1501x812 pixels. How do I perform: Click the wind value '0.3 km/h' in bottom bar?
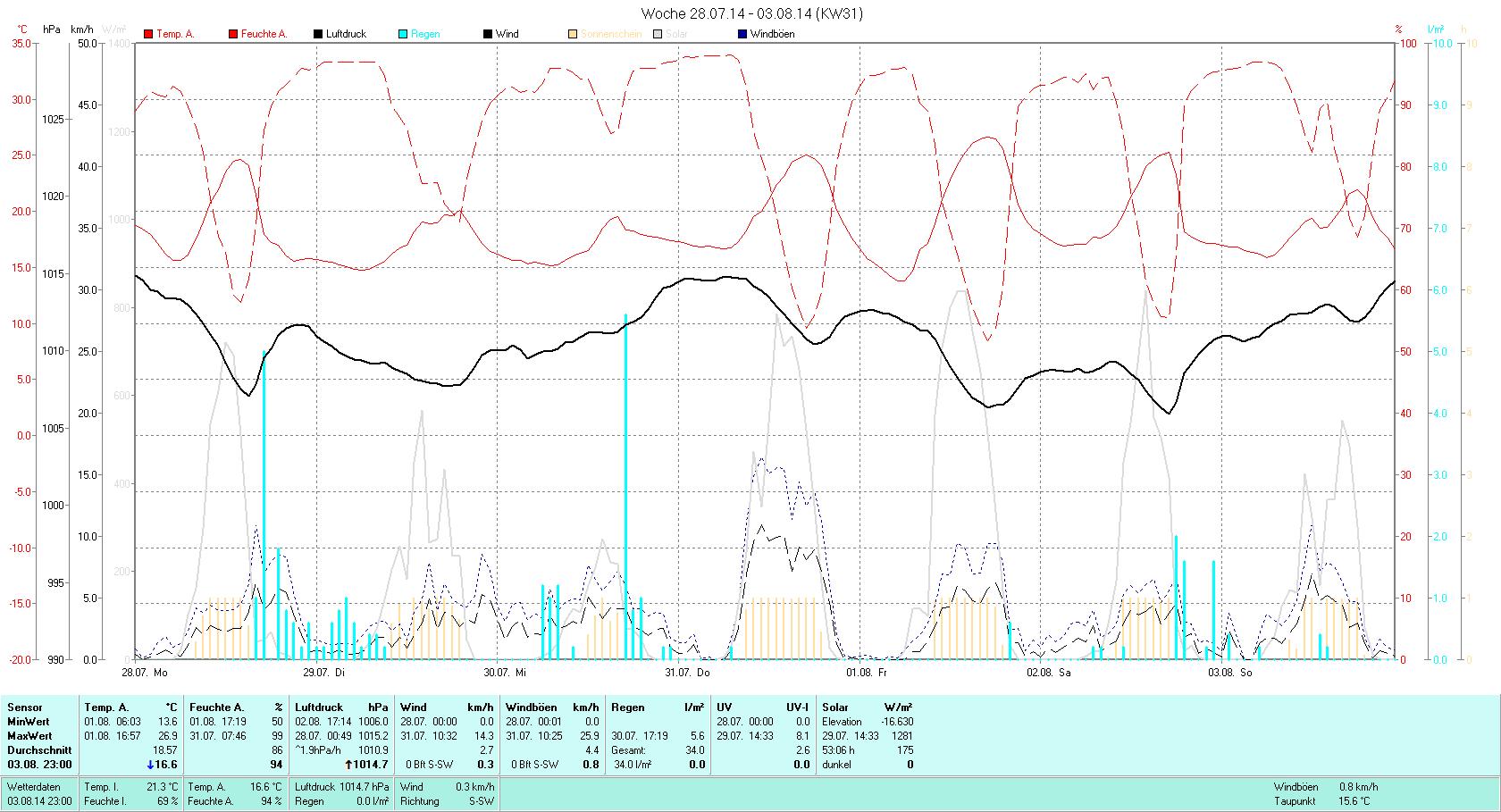(475, 787)
